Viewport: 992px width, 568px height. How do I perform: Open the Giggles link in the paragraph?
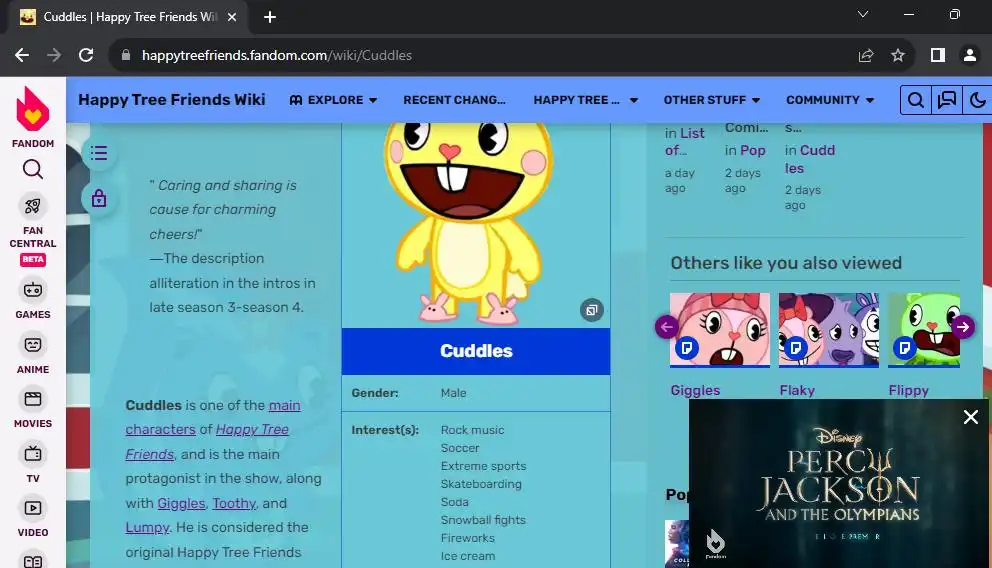181,503
